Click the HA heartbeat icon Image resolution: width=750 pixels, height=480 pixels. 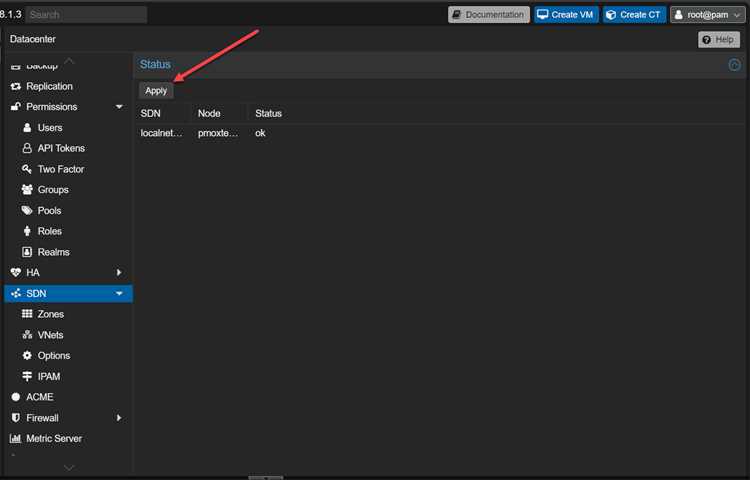(16, 273)
